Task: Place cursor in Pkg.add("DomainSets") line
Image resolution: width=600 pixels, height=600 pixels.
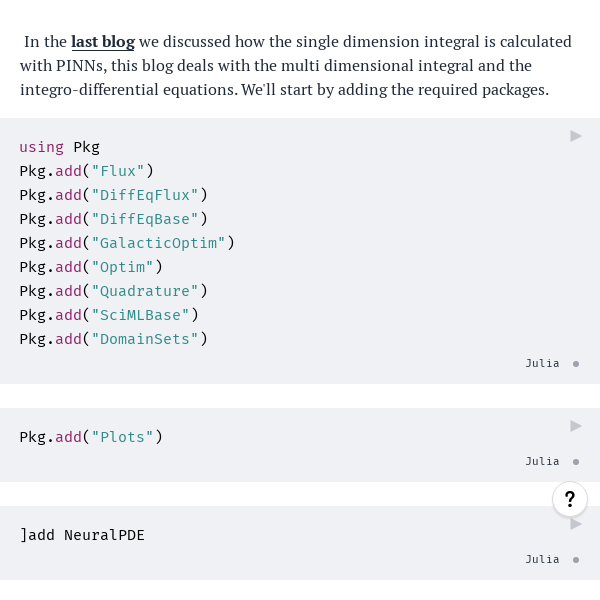Action: pyautogui.click(x=114, y=339)
